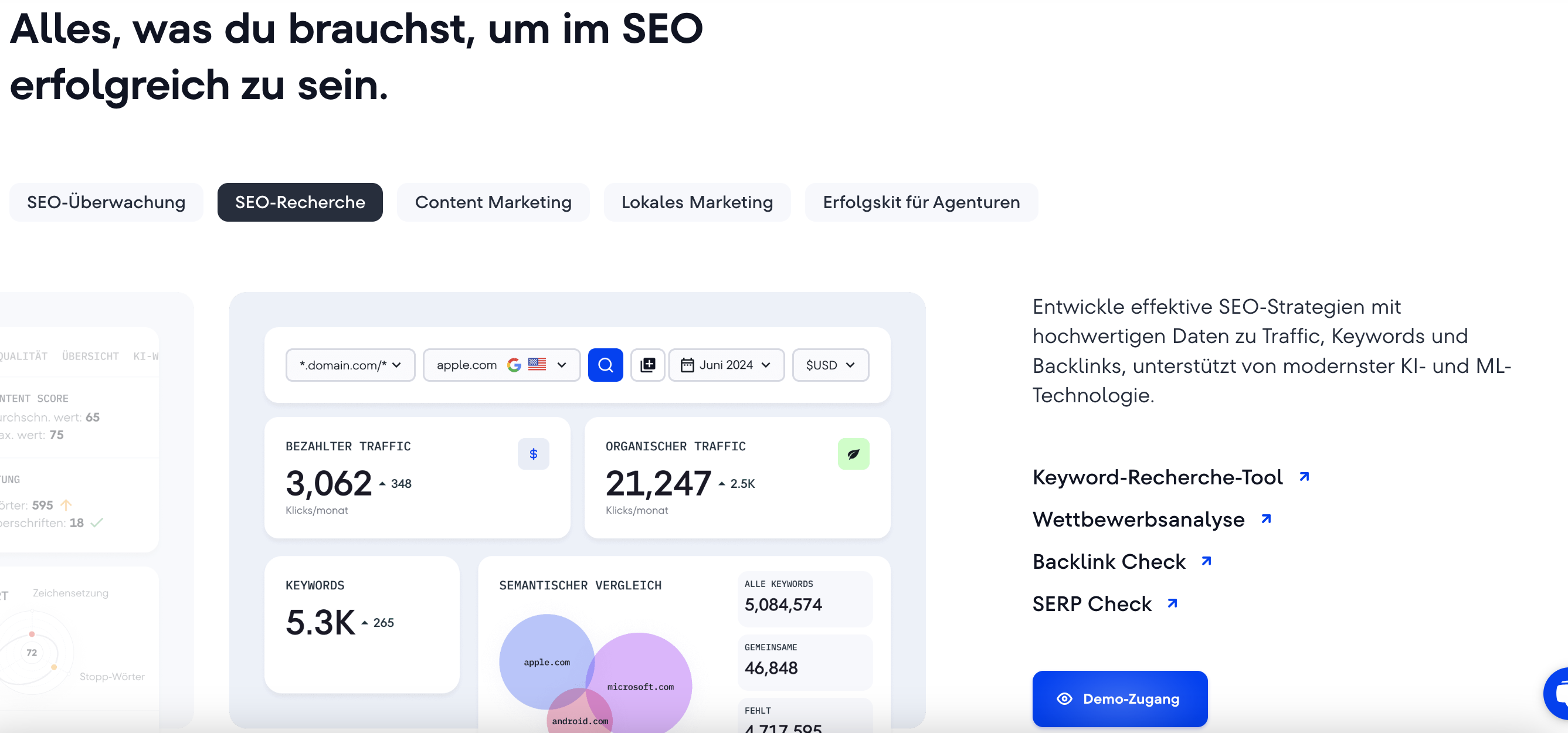This screenshot has height=733, width=1568.
Task: Click the Keywords value 5.3K
Action: 320,622
